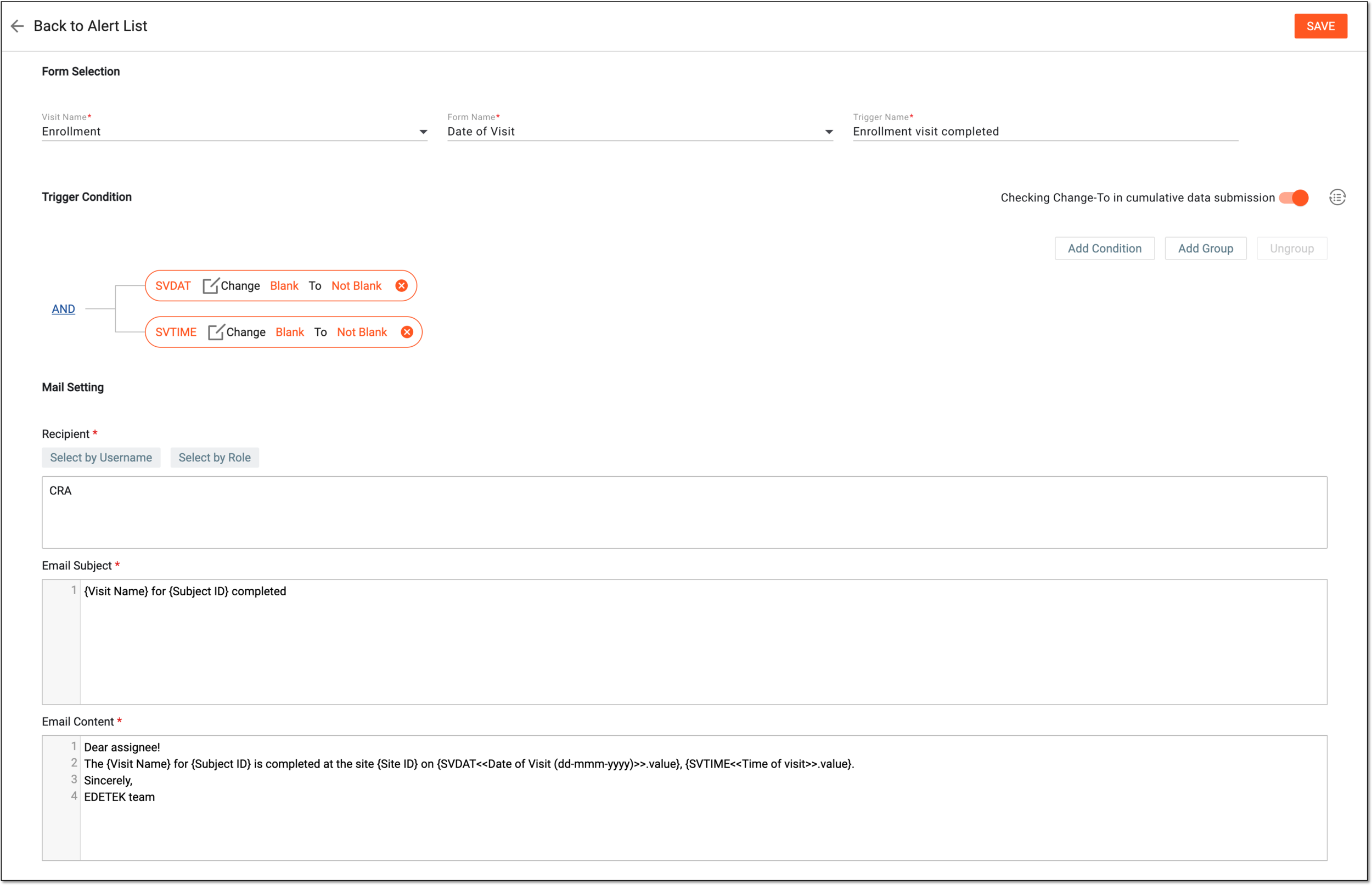
Task: Click content line starting The {Visit Name}
Action: [469, 764]
